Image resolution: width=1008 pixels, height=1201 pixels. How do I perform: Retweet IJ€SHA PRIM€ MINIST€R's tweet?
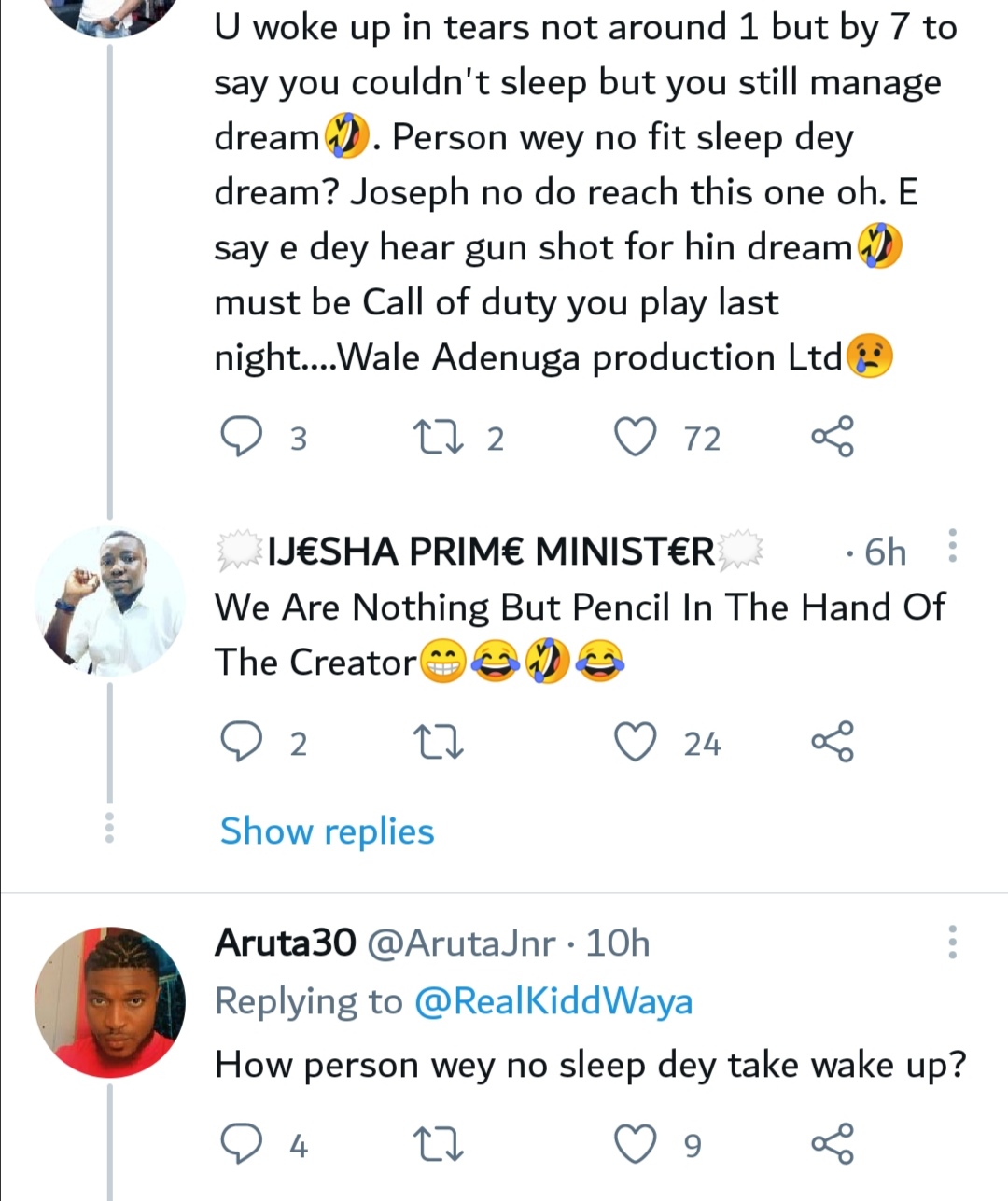(x=436, y=743)
